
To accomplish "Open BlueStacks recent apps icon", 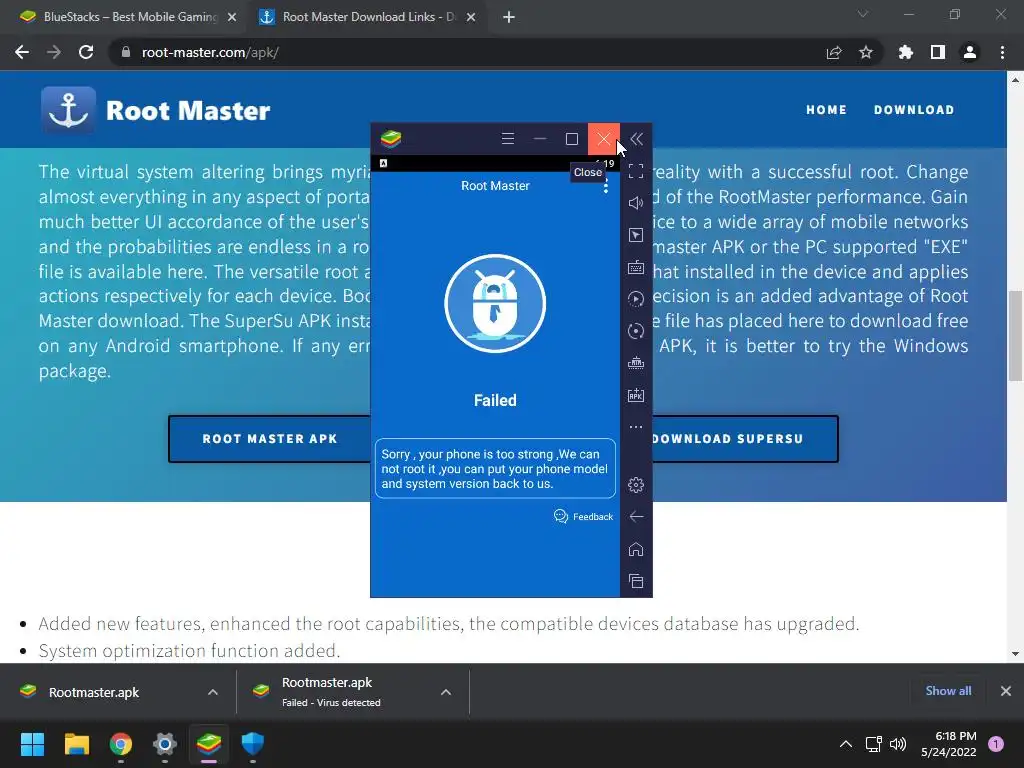I will point(636,581).
